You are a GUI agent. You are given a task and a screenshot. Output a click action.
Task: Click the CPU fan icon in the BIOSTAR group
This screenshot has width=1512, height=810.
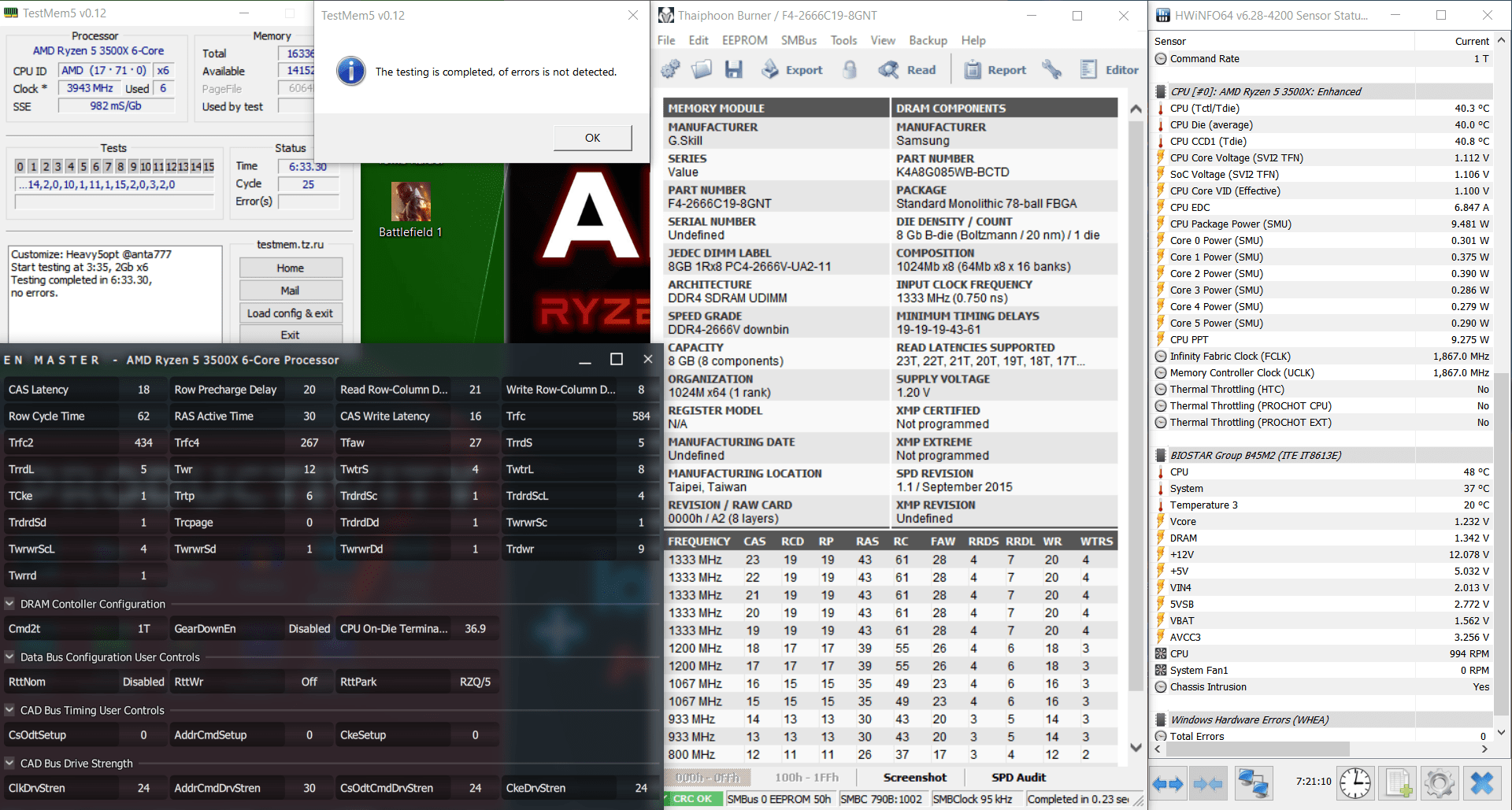[1161, 653]
